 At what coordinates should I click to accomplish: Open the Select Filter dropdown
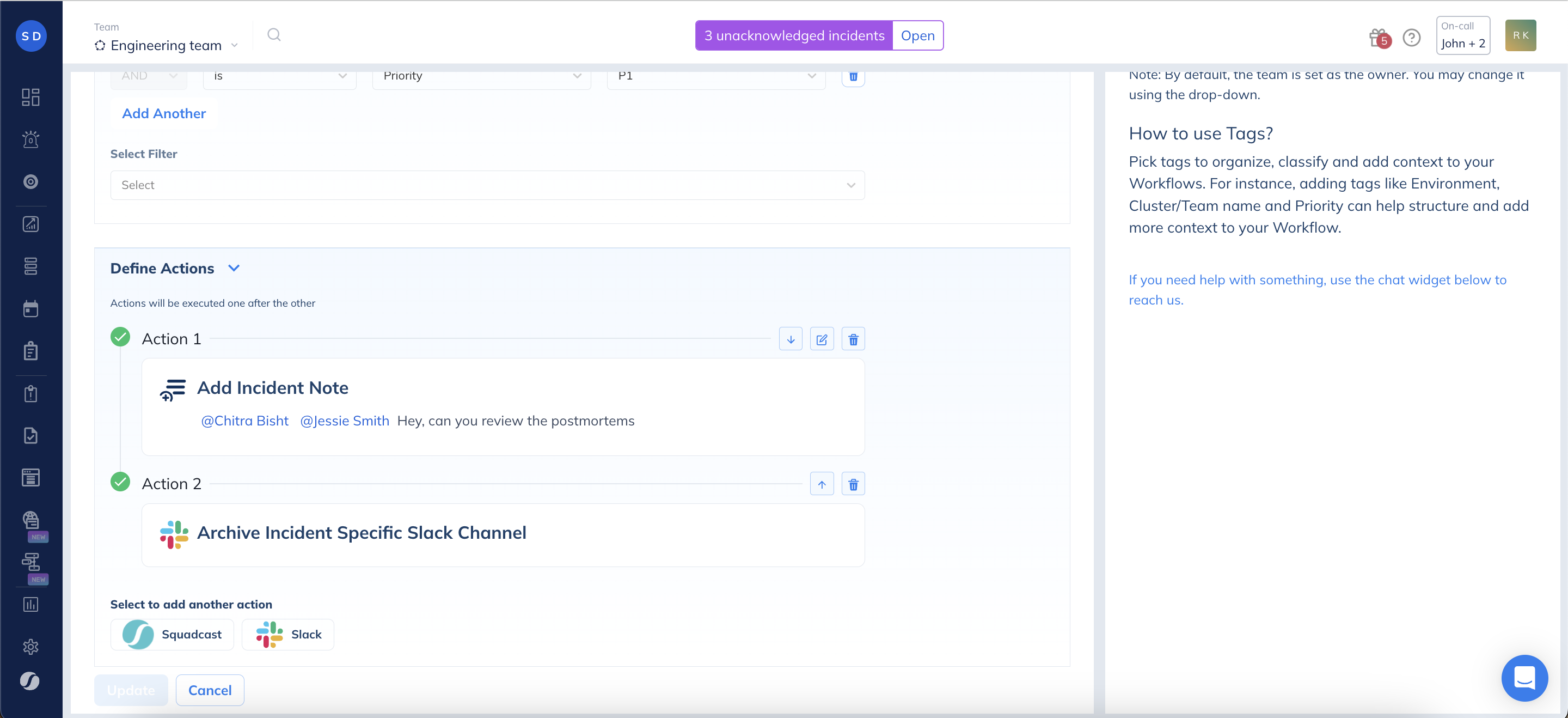pyautogui.click(x=487, y=185)
